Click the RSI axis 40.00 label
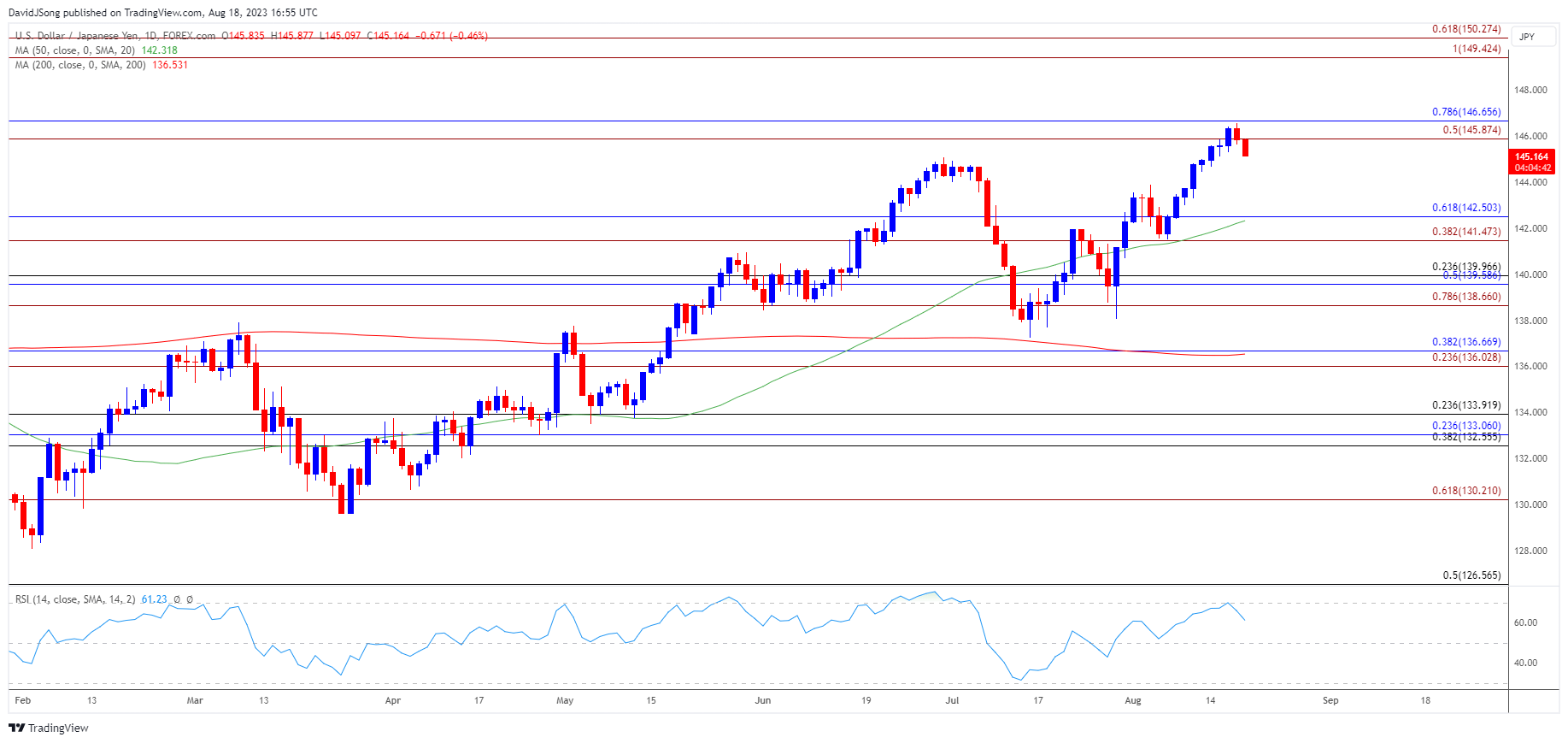 tap(1525, 663)
